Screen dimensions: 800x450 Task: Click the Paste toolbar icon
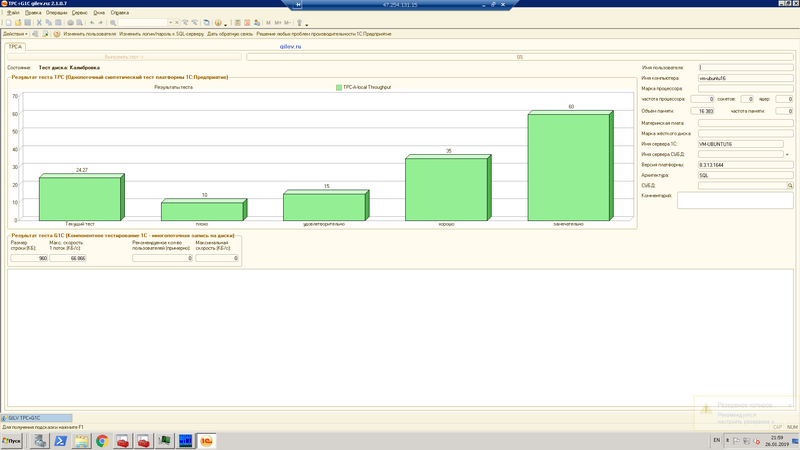point(58,23)
